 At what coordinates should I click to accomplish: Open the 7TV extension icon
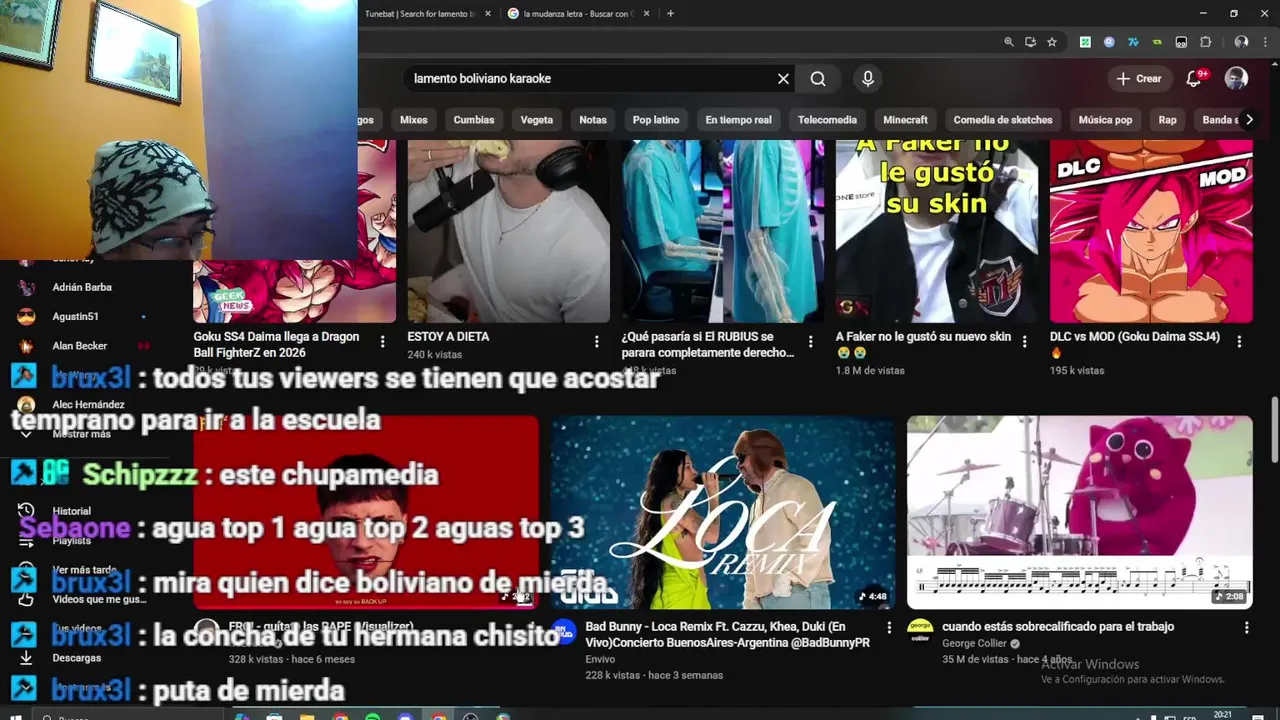(1133, 42)
